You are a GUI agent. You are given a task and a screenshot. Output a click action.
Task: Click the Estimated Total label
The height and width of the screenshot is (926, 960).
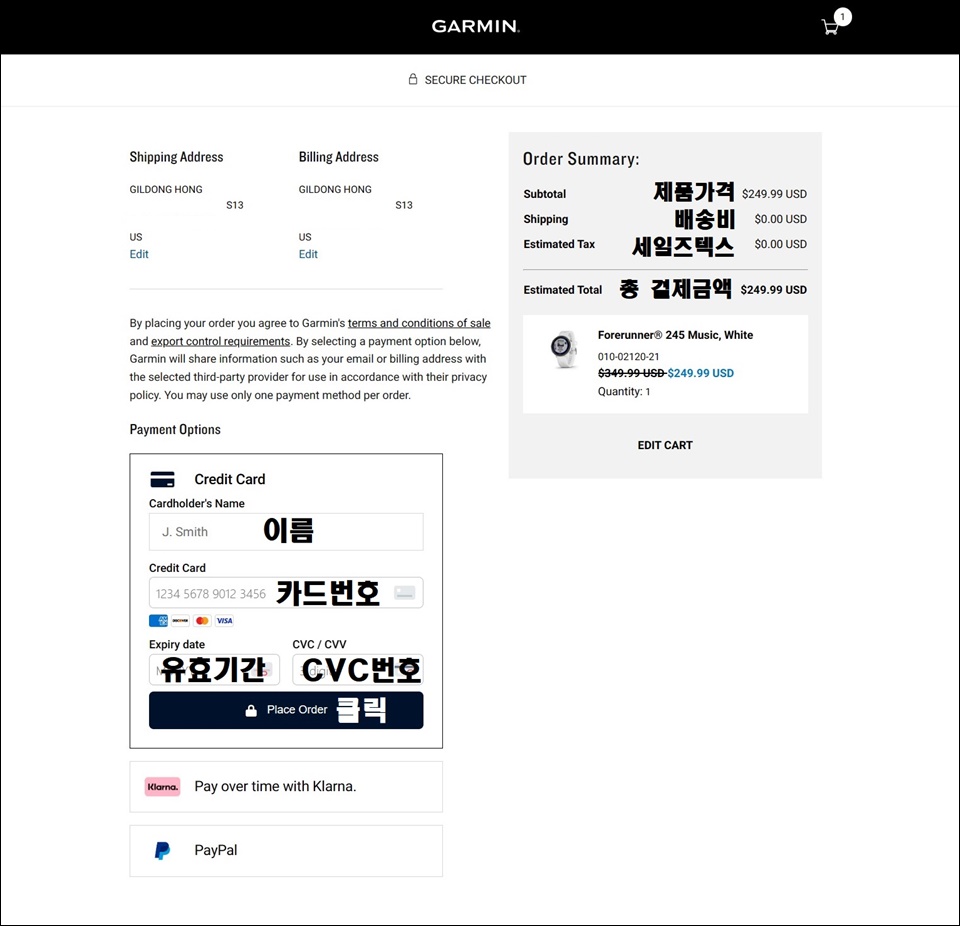tap(563, 290)
